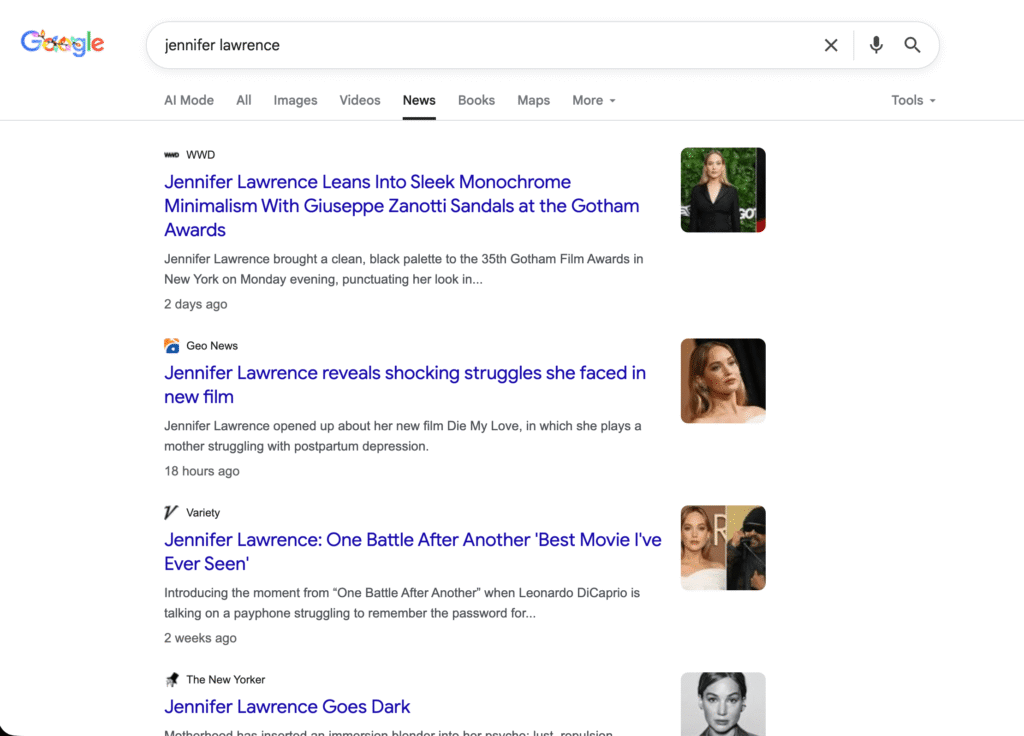This screenshot has width=1024, height=736.
Task: Select the Maps tab
Action: tap(533, 100)
